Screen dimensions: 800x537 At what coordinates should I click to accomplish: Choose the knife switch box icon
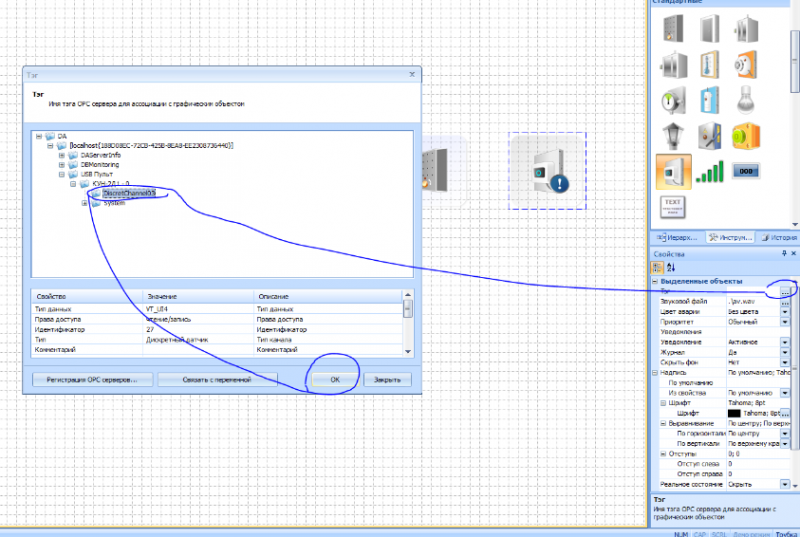coord(709,136)
